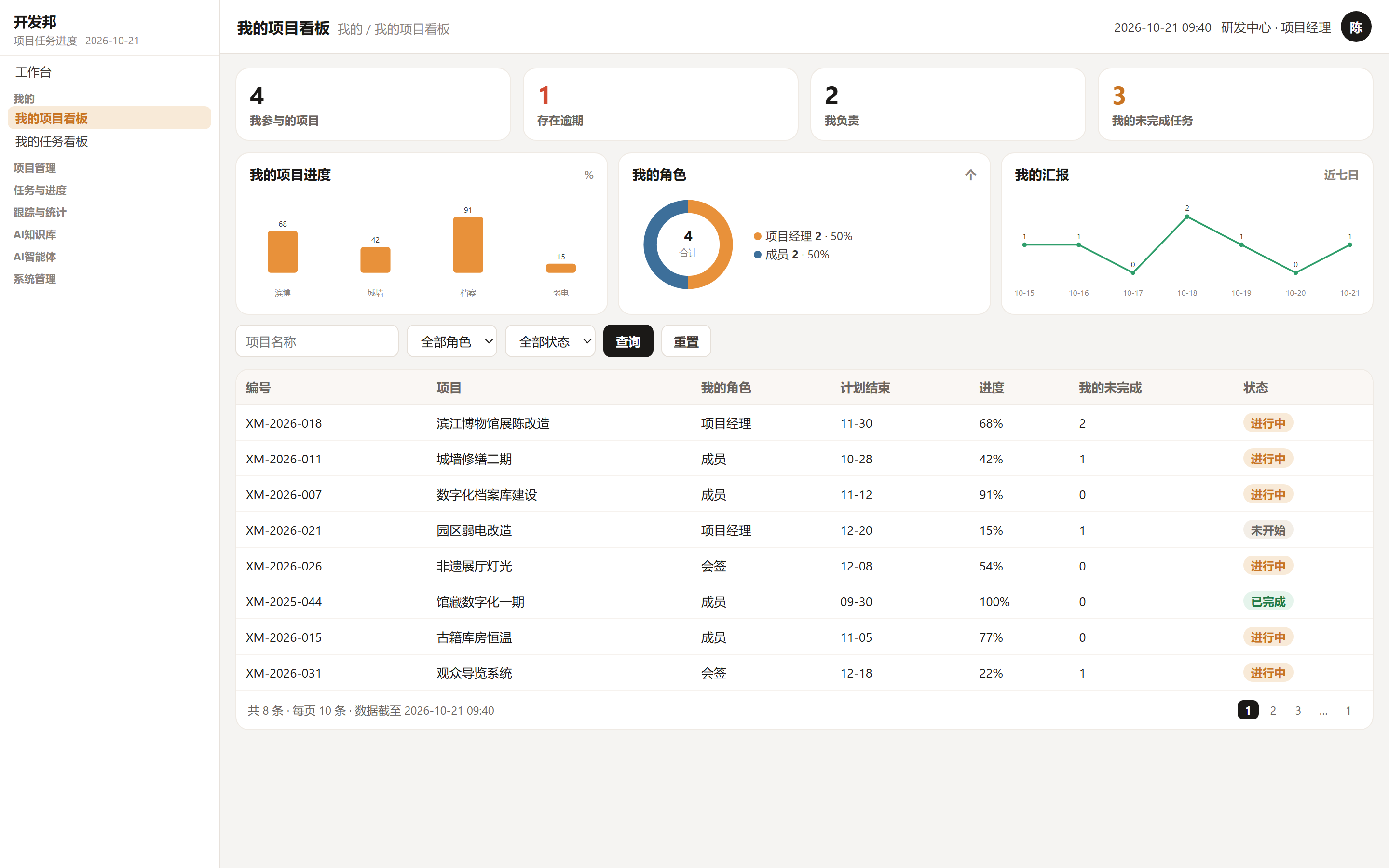
Task: Click the 已完成 status tag
Action: pos(1268,602)
